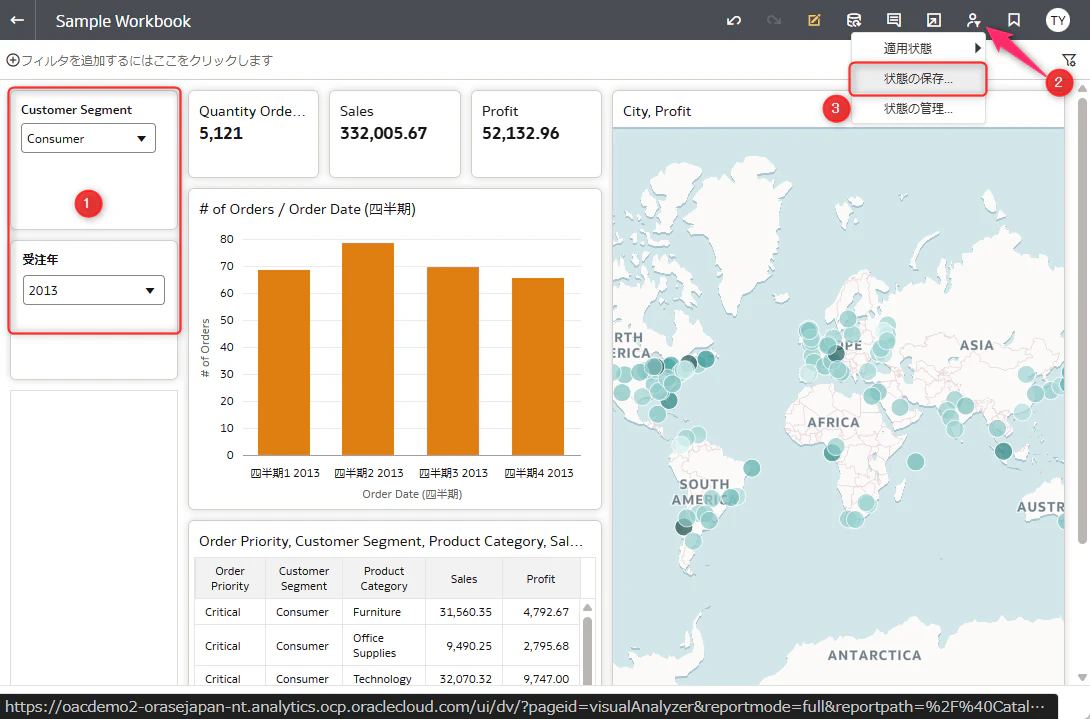The width and height of the screenshot is (1090, 719).
Task: Click the AFRICA label on map
Action: (x=833, y=422)
